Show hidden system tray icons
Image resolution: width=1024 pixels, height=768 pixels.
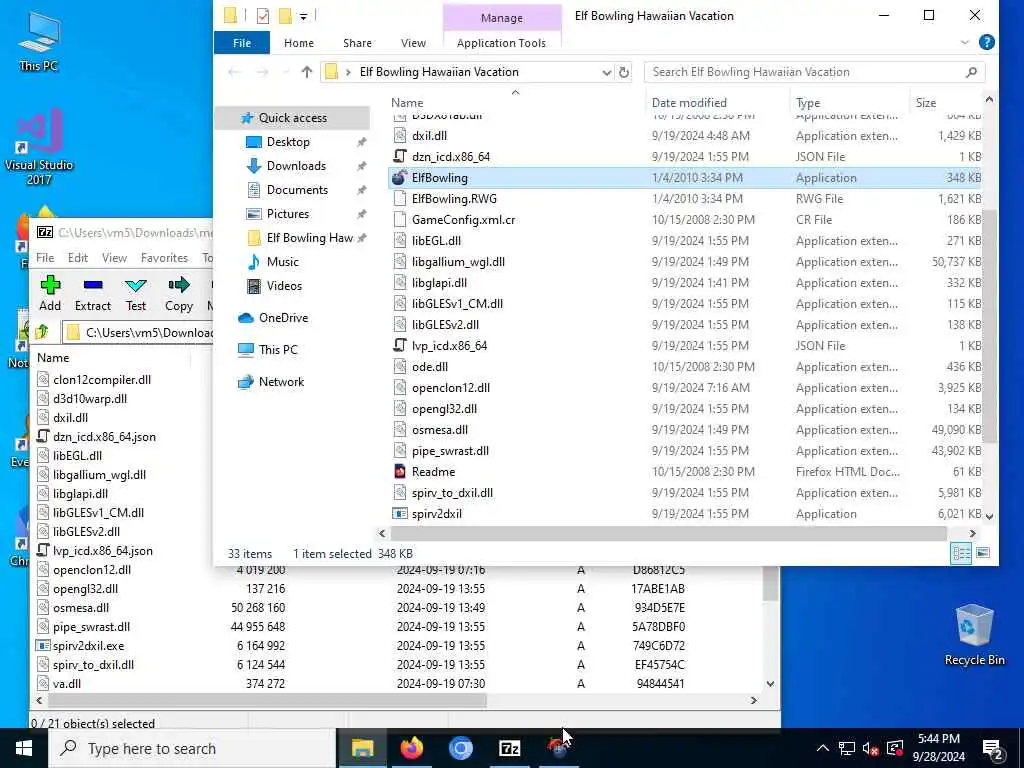click(823, 748)
